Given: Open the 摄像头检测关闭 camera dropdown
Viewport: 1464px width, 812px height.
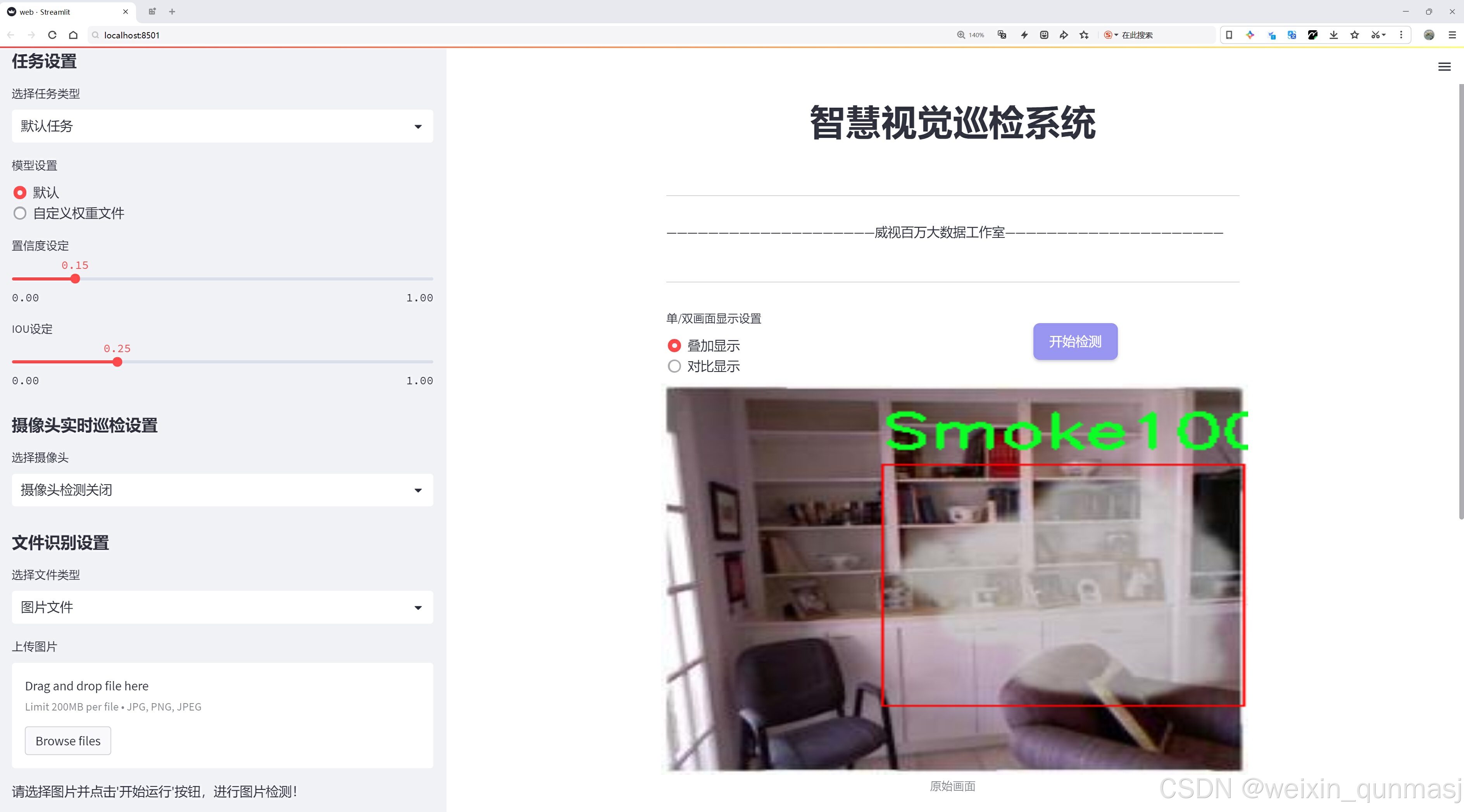Looking at the screenshot, I should [222, 490].
